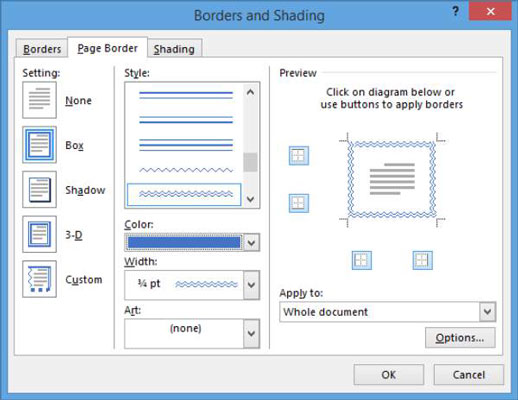Select the 3-D border setting icon
The width and height of the screenshot is (518, 400).
coord(39,234)
